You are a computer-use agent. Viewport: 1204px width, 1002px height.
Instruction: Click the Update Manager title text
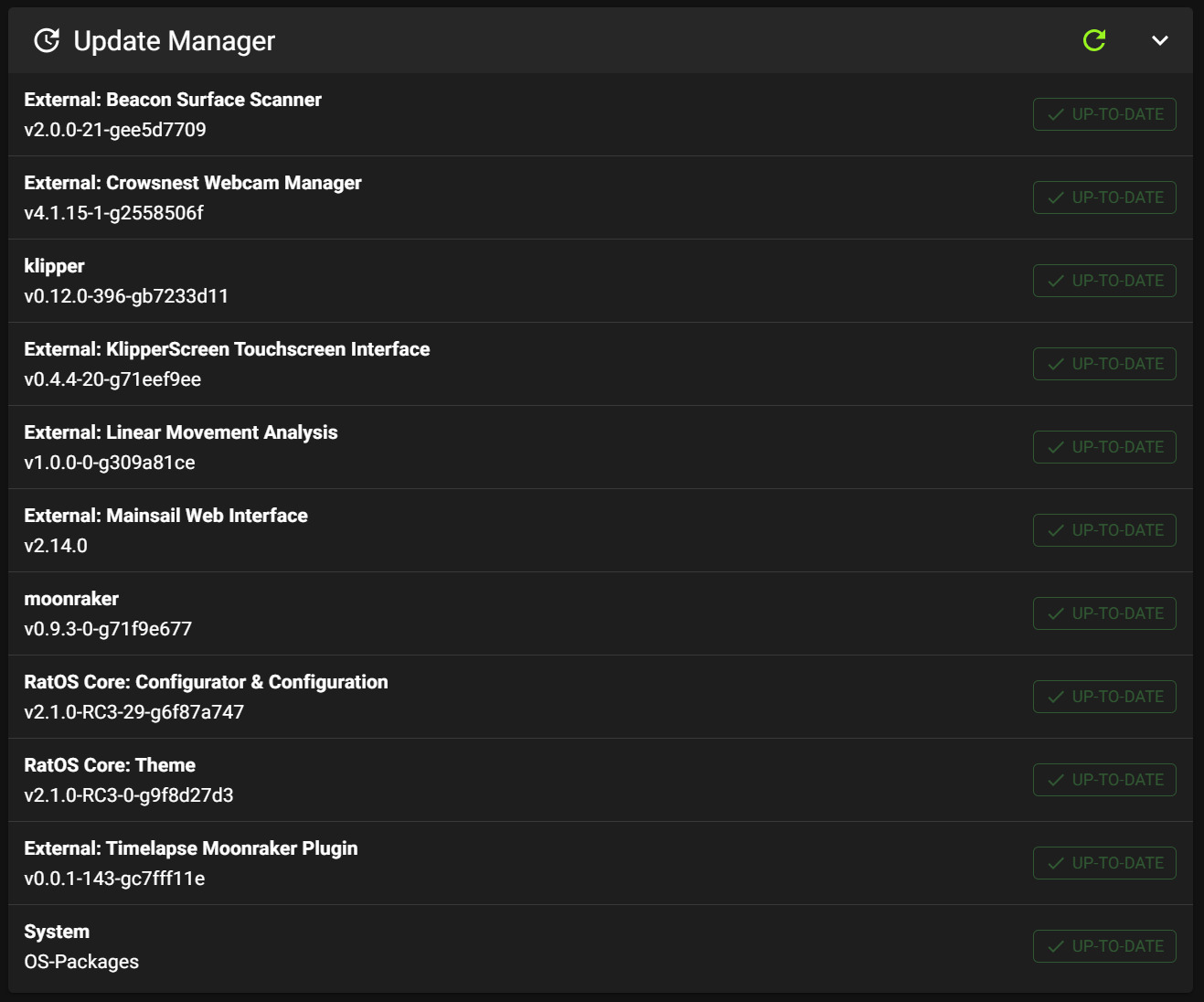coord(174,41)
